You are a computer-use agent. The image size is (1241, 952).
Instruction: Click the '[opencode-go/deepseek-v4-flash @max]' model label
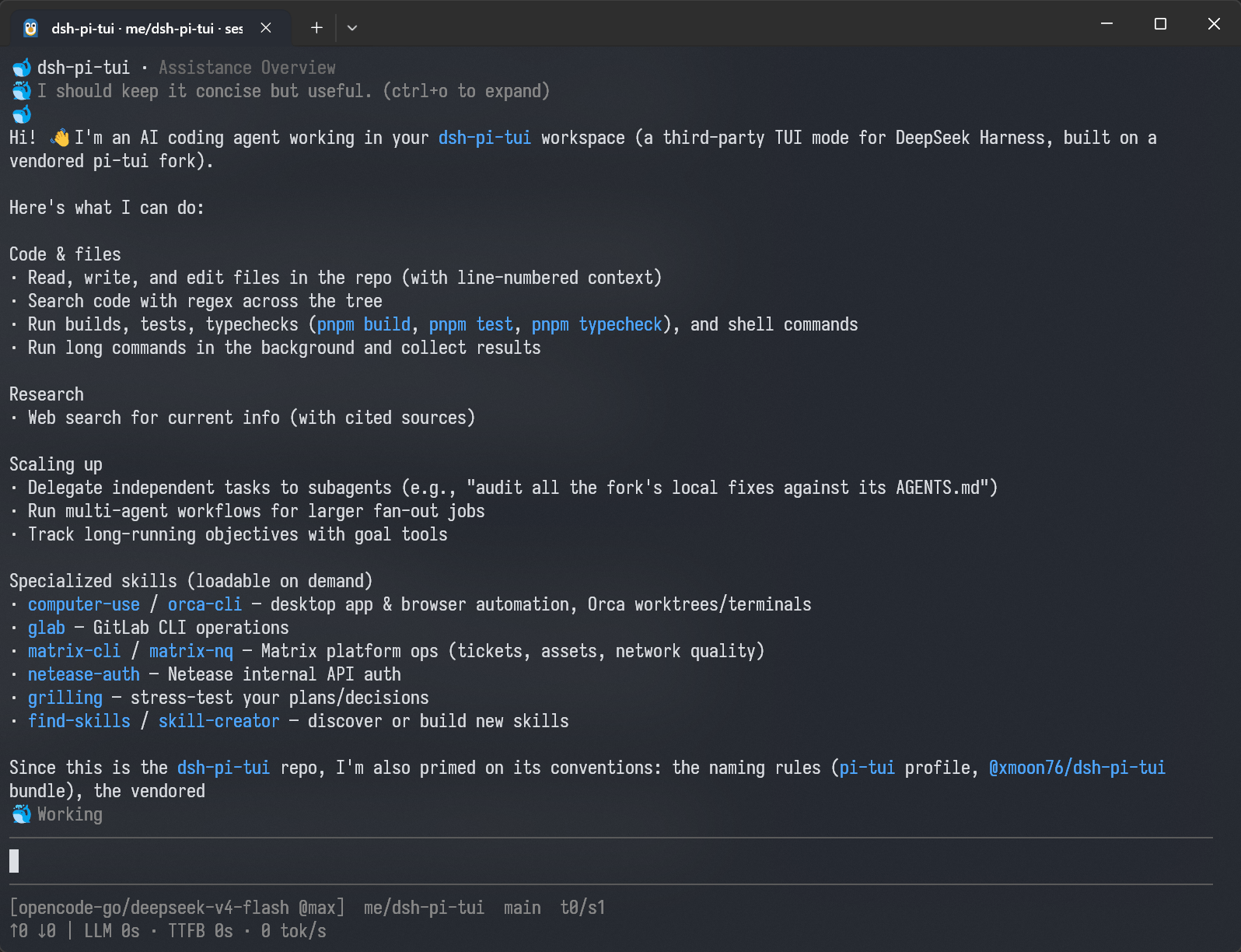pyautogui.click(x=177, y=908)
